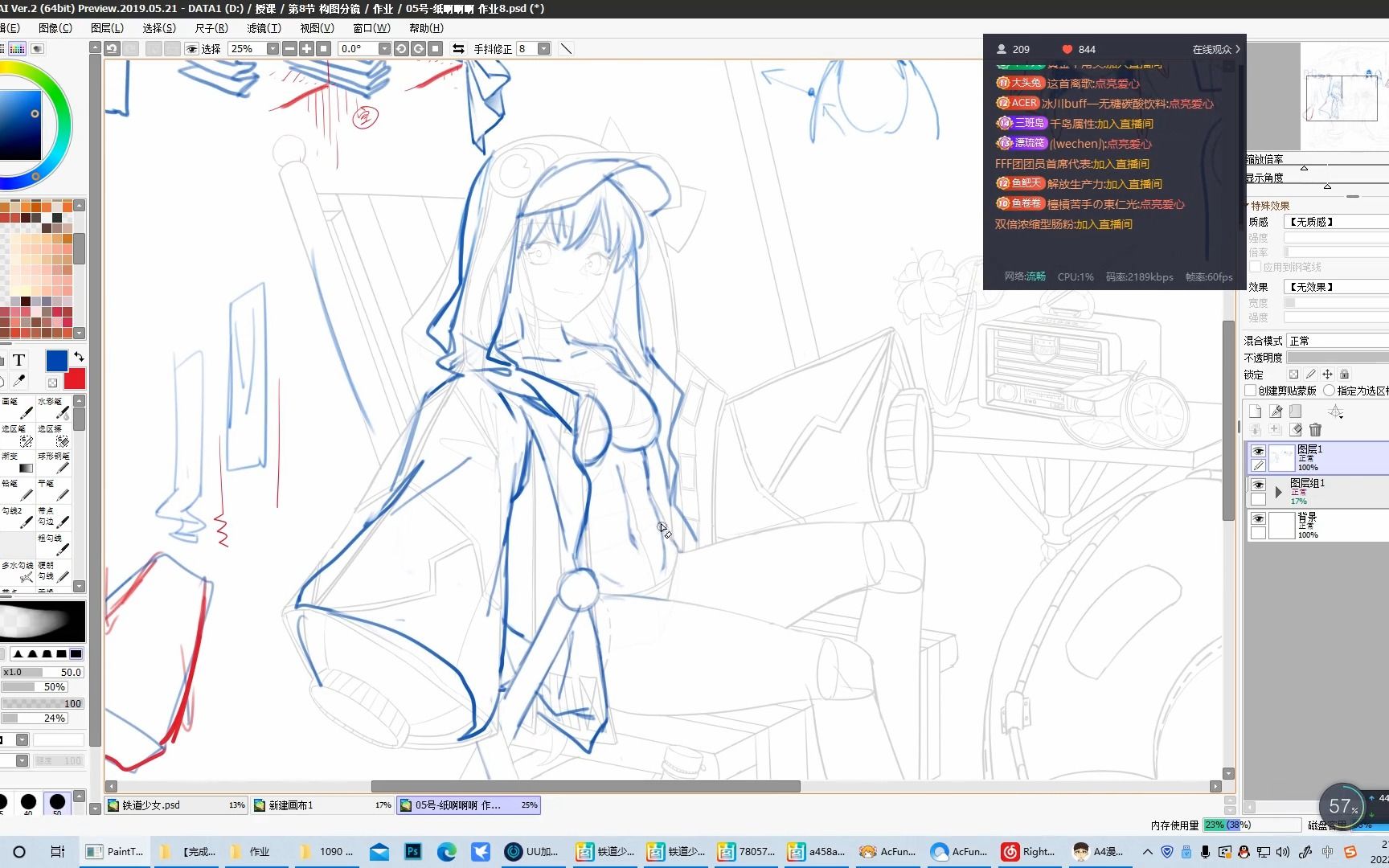Open the zoom percentage dropdown
Image resolution: width=1389 pixels, height=868 pixels.
(x=272, y=48)
